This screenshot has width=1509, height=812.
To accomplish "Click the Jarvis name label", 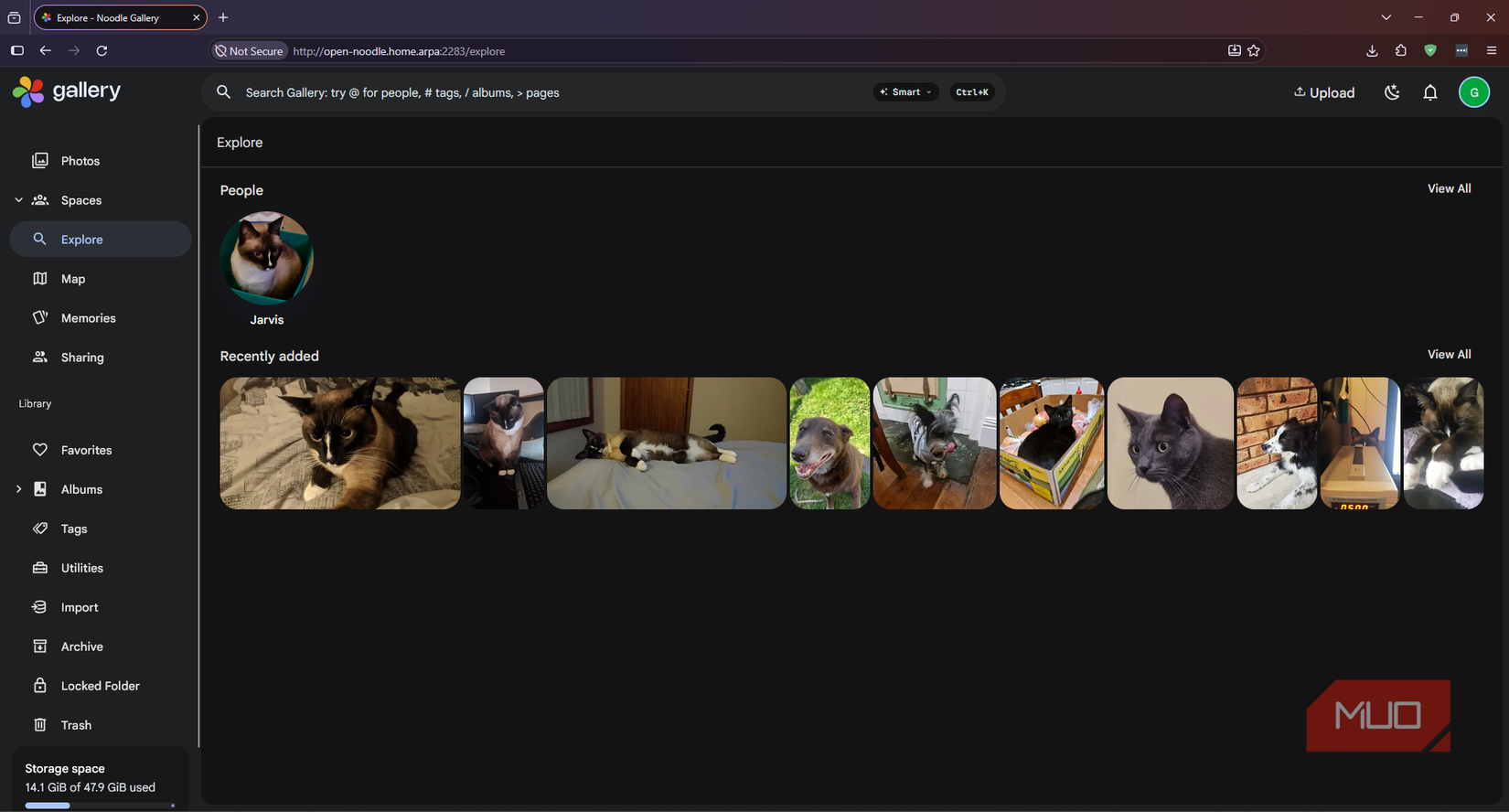I will [x=267, y=320].
